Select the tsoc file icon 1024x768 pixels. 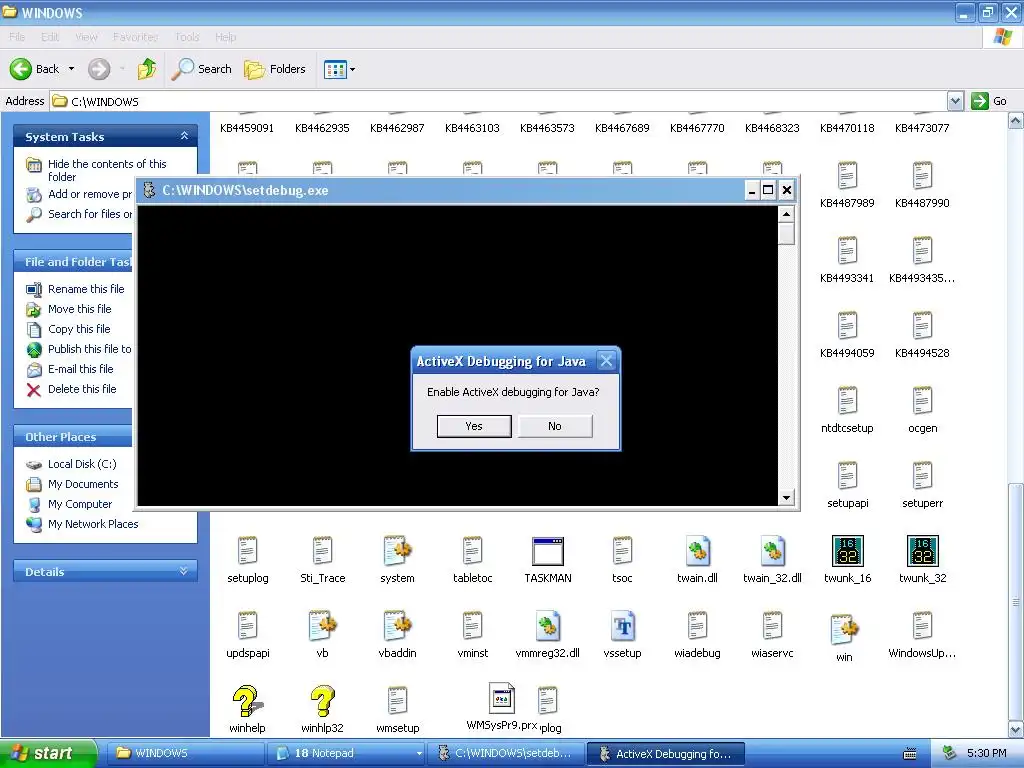point(622,551)
